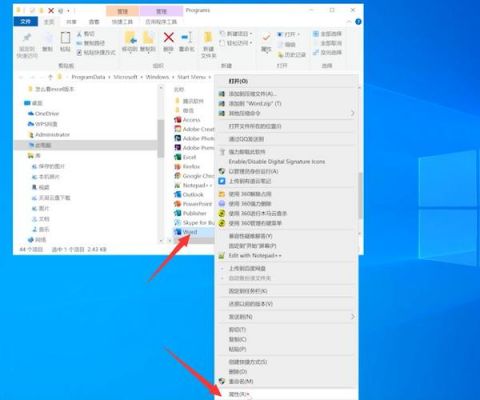This screenshot has width=480, height=400.
Task: Click History button in ribbon
Action: click(291, 55)
